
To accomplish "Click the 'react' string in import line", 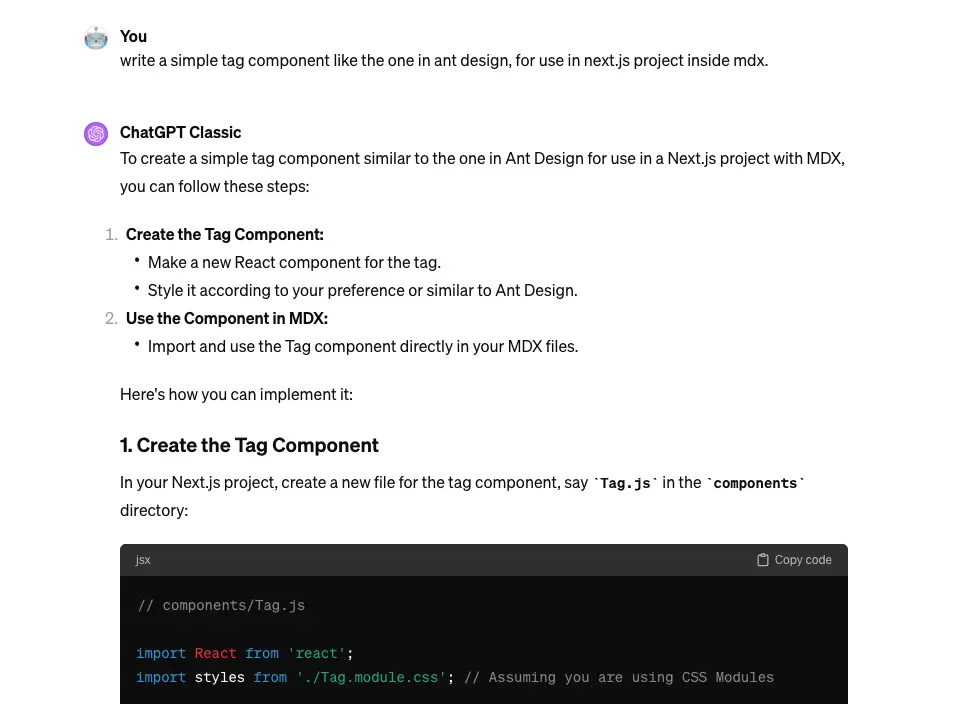I will (317, 653).
